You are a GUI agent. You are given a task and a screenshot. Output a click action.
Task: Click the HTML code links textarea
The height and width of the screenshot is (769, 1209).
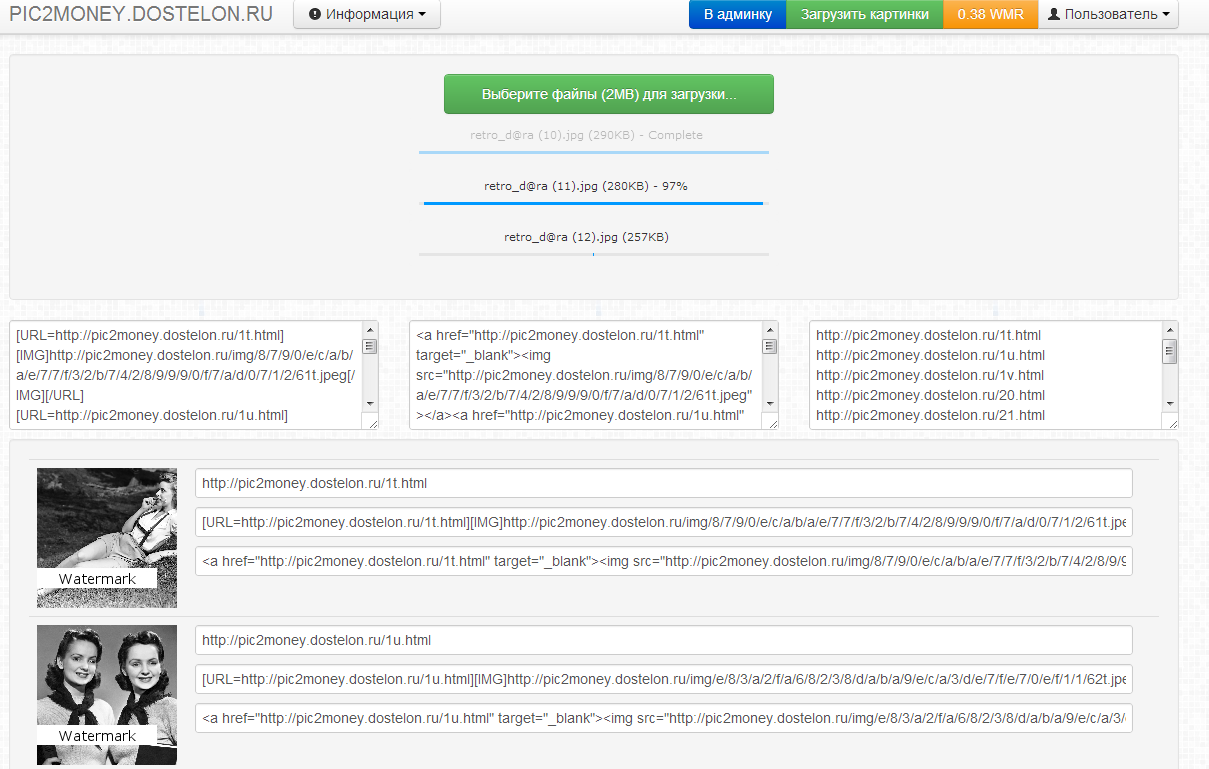(586, 375)
